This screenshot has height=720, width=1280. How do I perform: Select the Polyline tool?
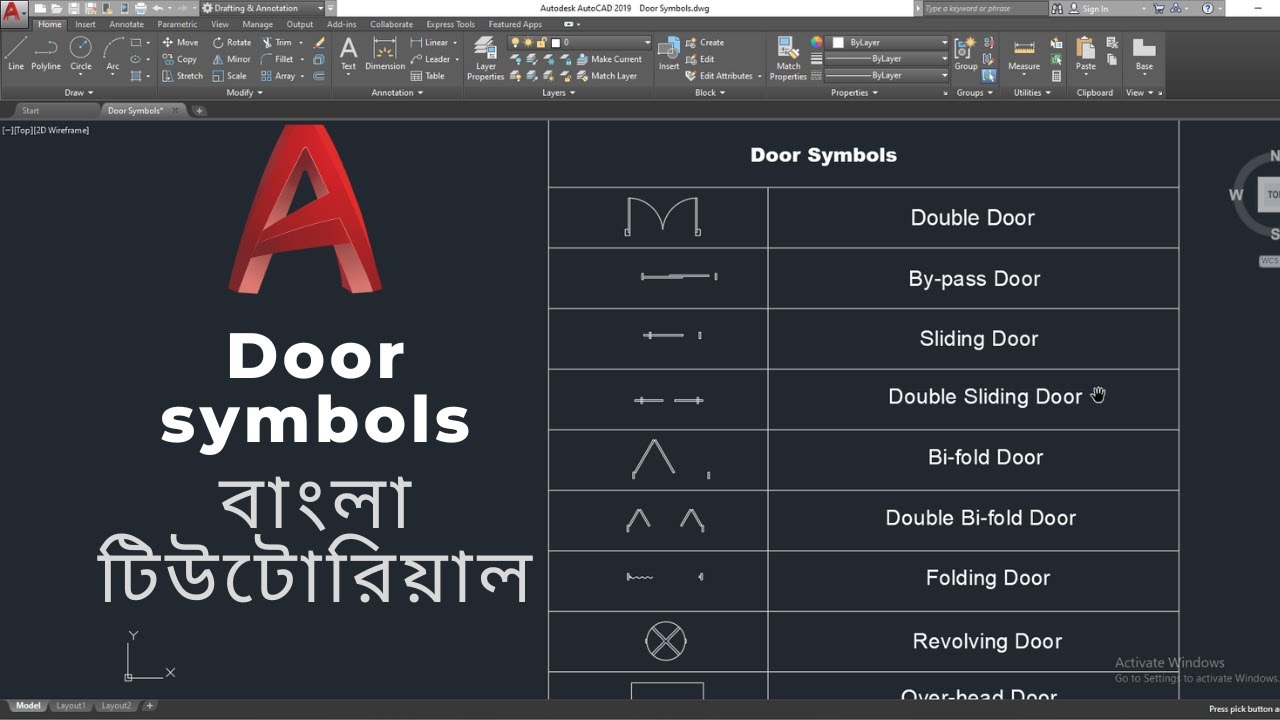pyautogui.click(x=46, y=54)
